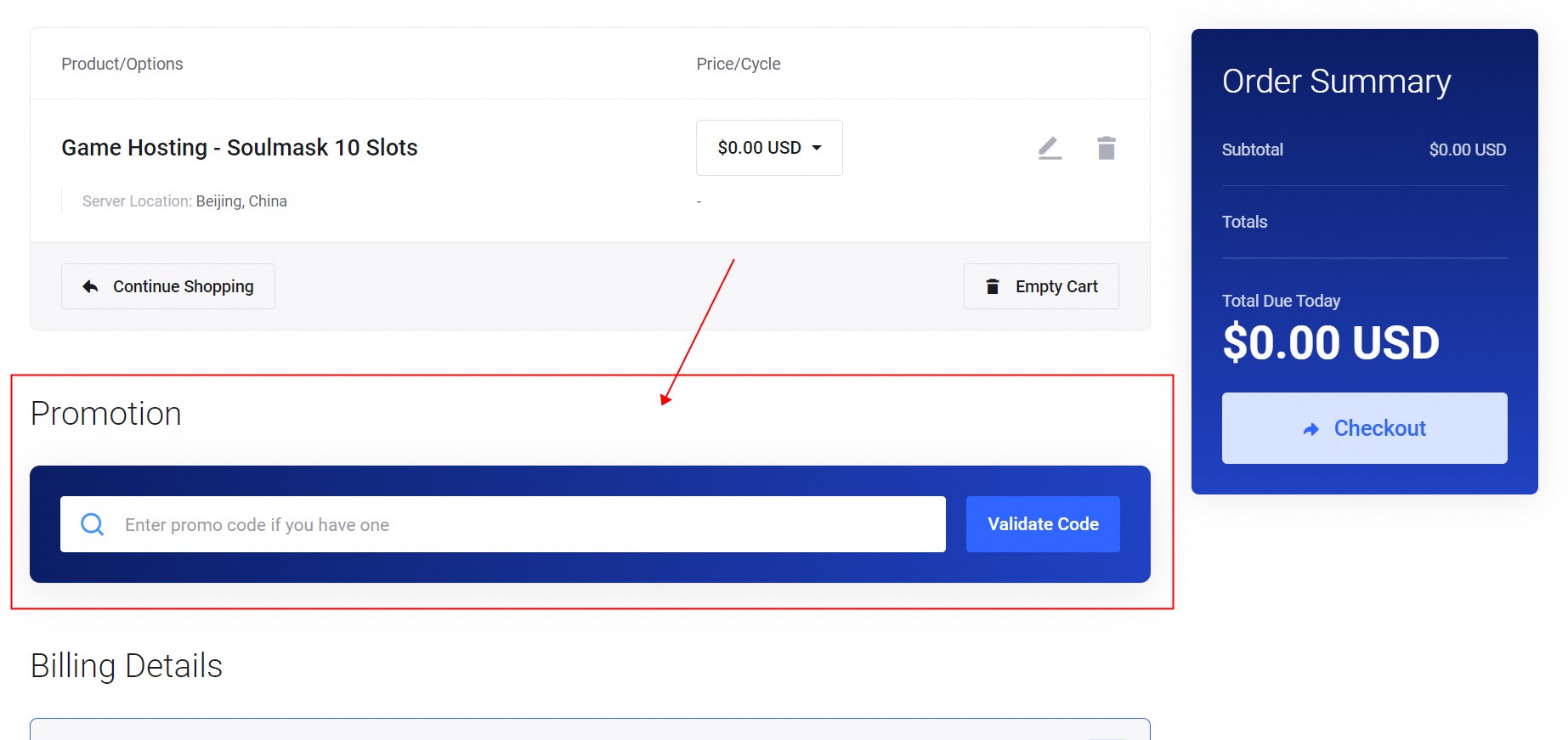Click the reply arrow icon beside Continue Shopping
1568x740 pixels.
(90, 286)
